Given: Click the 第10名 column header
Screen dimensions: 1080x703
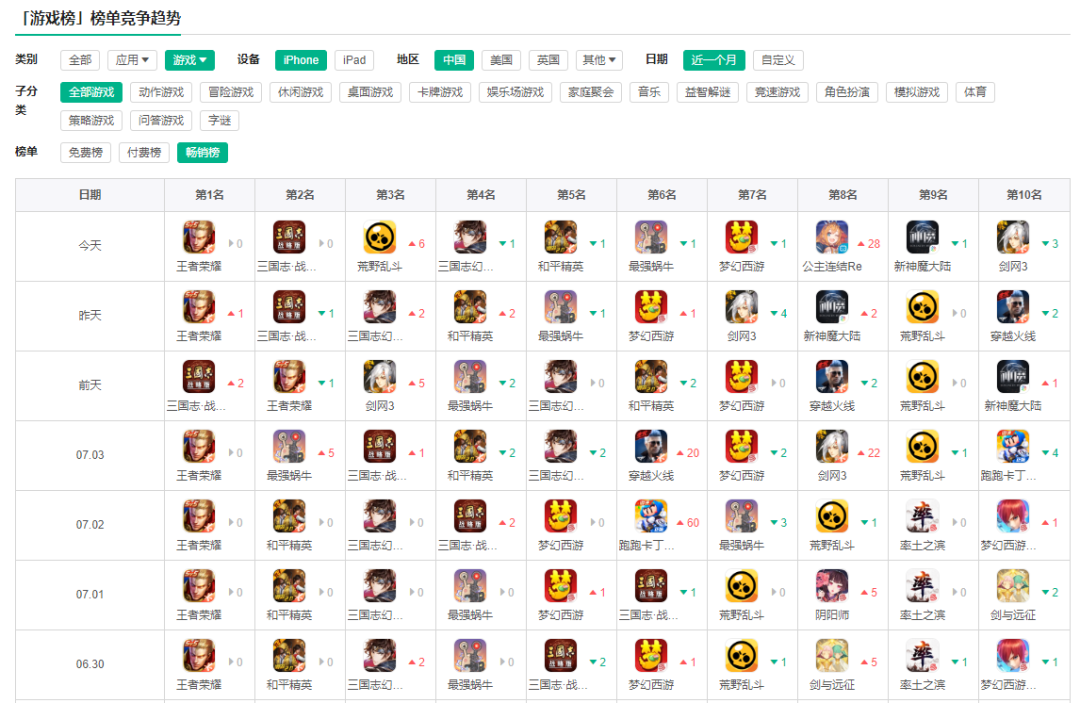Looking at the screenshot, I should coord(1024,196).
